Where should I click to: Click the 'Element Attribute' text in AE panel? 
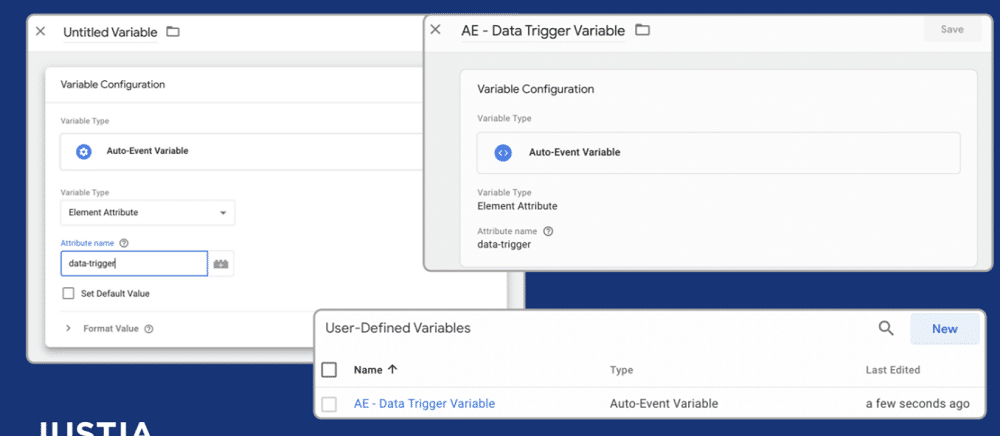coord(517,206)
